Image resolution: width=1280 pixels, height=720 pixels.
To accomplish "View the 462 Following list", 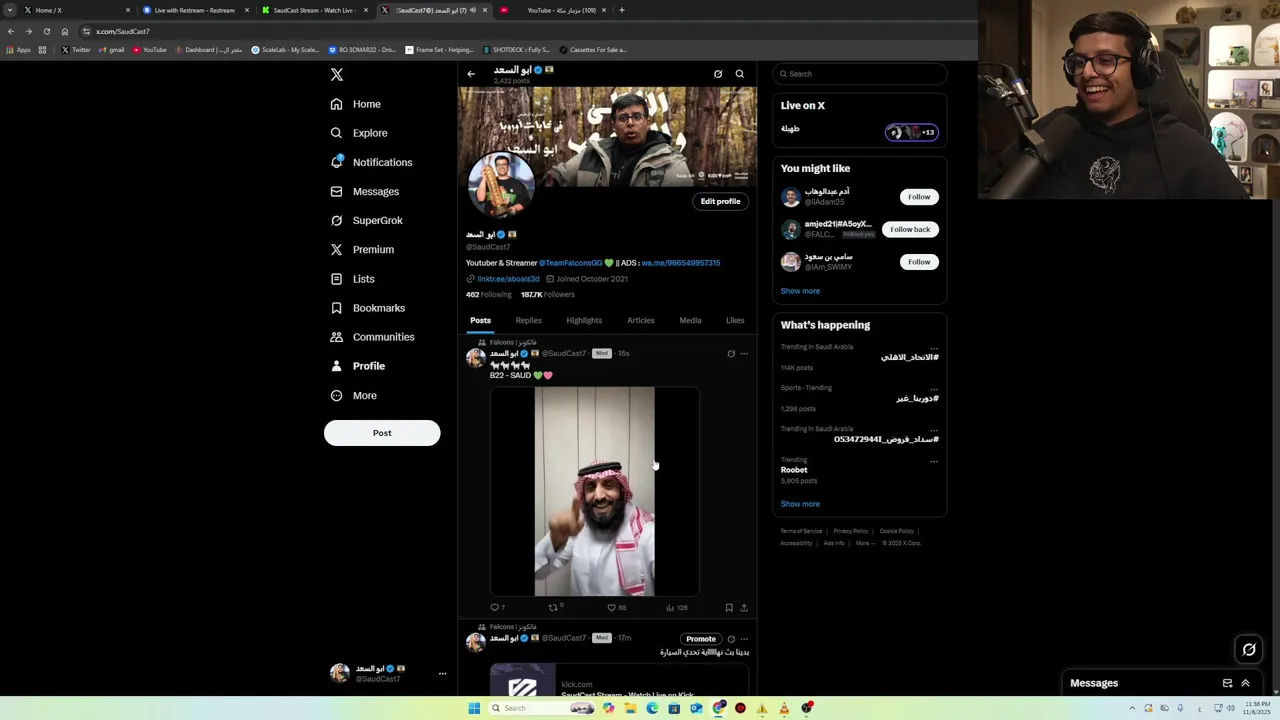I will pos(488,295).
